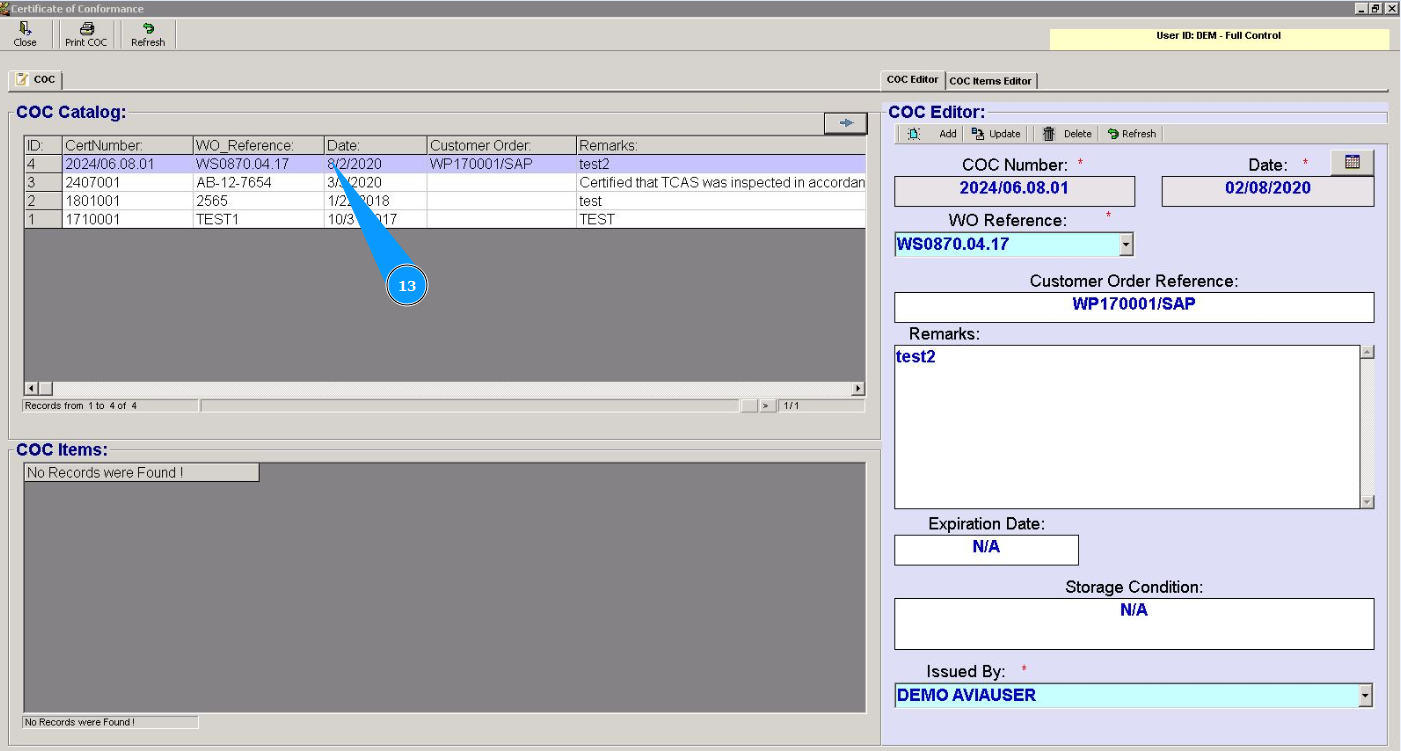Image resolution: width=1401 pixels, height=751 pixels.
Task: Click the Remarks cell reading TEST
Action: coord(721,219)
